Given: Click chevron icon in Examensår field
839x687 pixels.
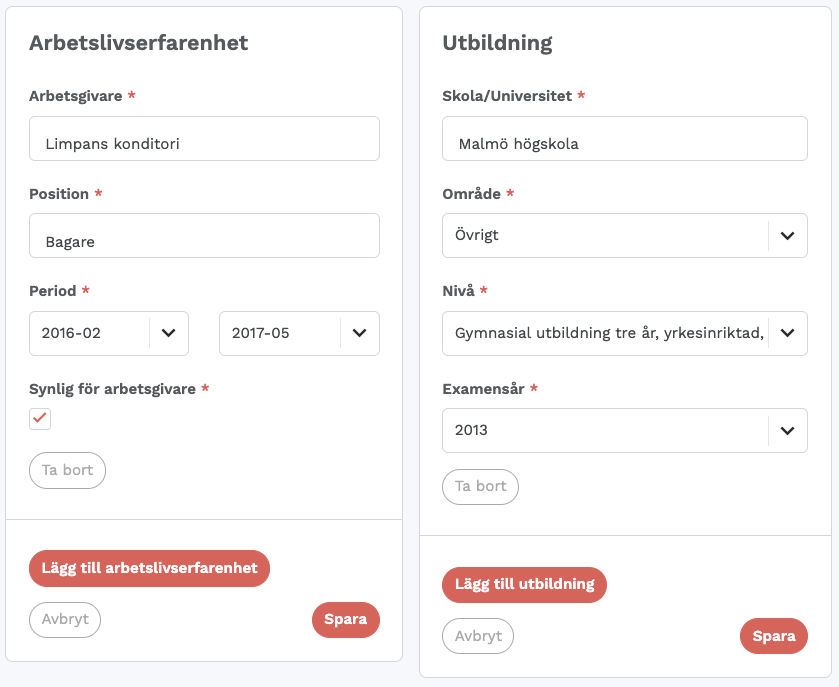Looking at the screenshot, I should (787, 430).
